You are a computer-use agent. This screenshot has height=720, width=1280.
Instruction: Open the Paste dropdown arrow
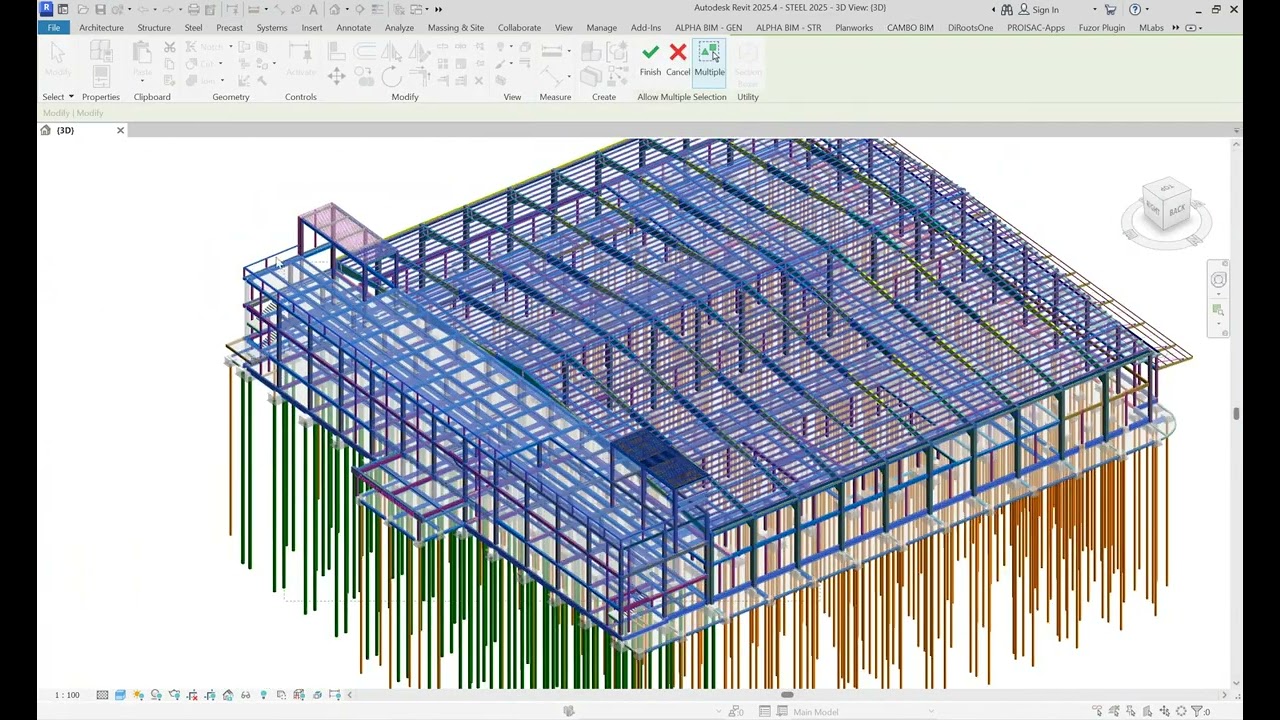click(x=142, y=81)
